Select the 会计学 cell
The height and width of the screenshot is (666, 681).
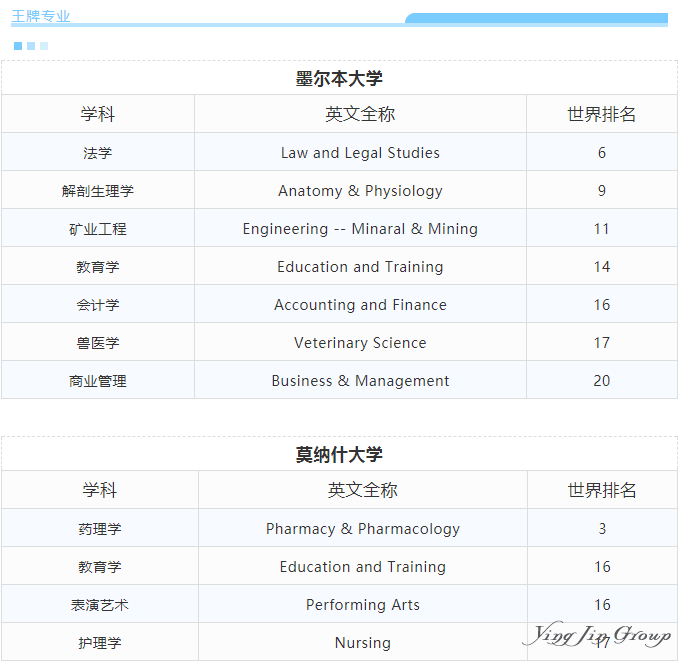coord(98,305)
